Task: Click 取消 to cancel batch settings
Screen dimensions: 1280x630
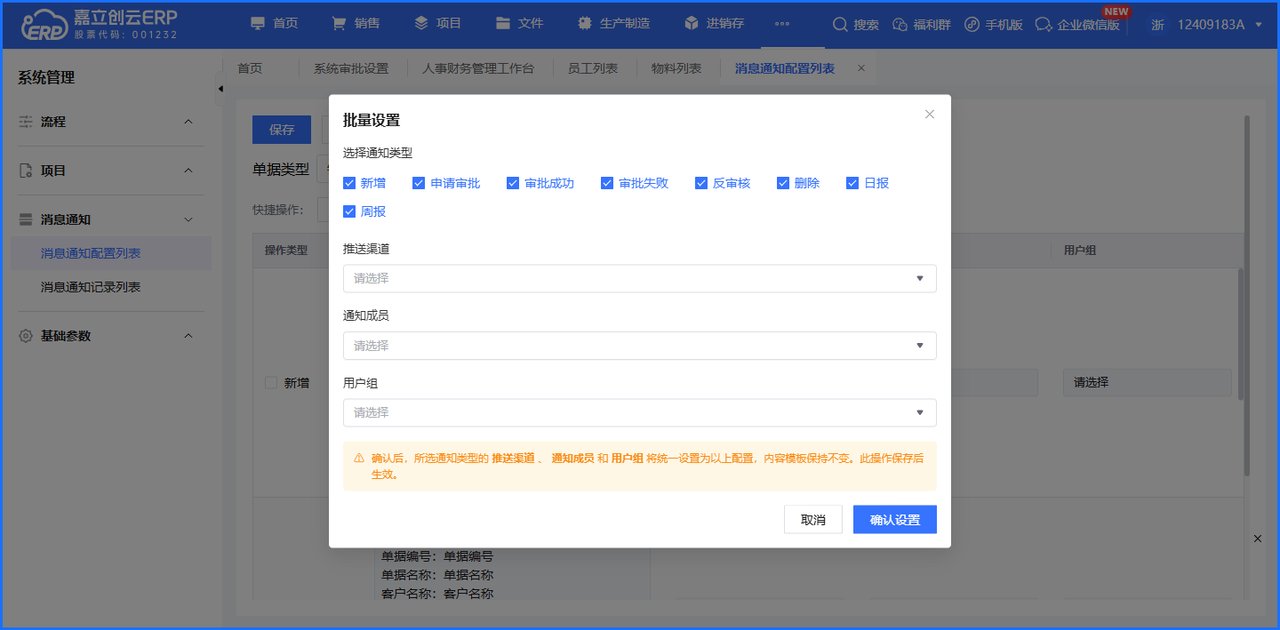Action: coord(813,520)
